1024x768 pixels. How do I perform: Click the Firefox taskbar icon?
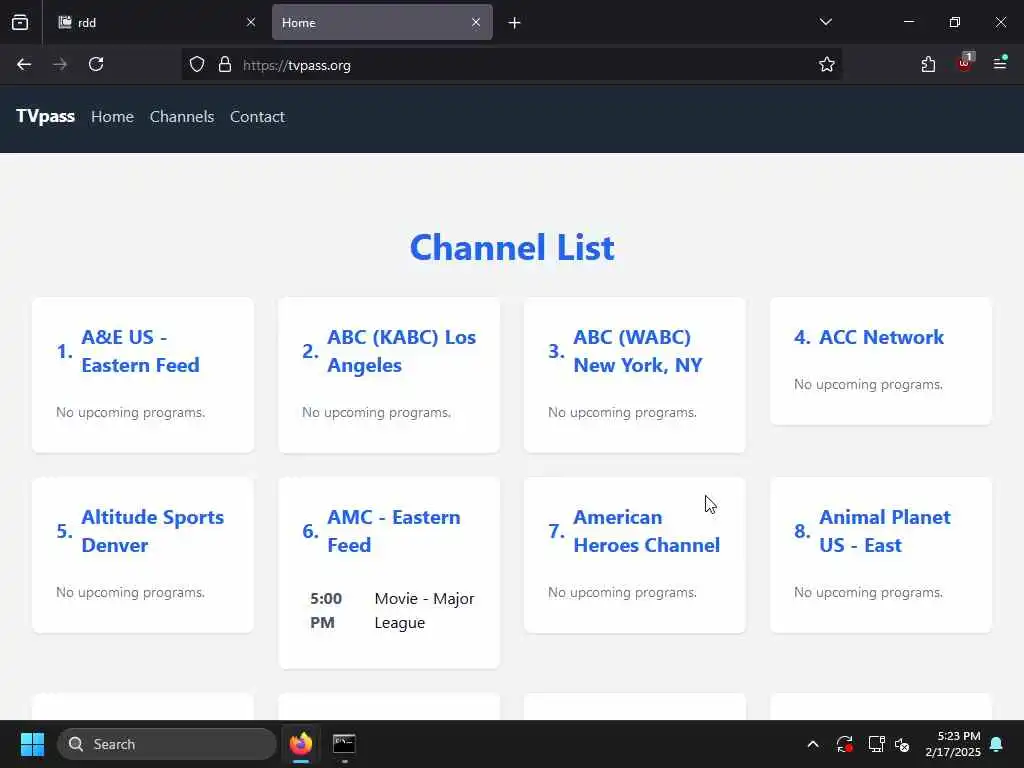coord(301,744)
